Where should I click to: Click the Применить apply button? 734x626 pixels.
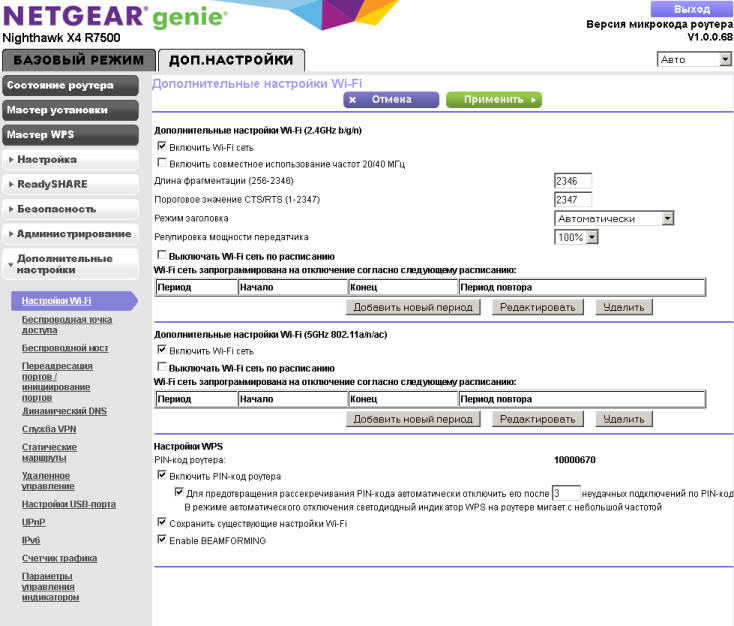pyautogui.click(x=494, y=100)
